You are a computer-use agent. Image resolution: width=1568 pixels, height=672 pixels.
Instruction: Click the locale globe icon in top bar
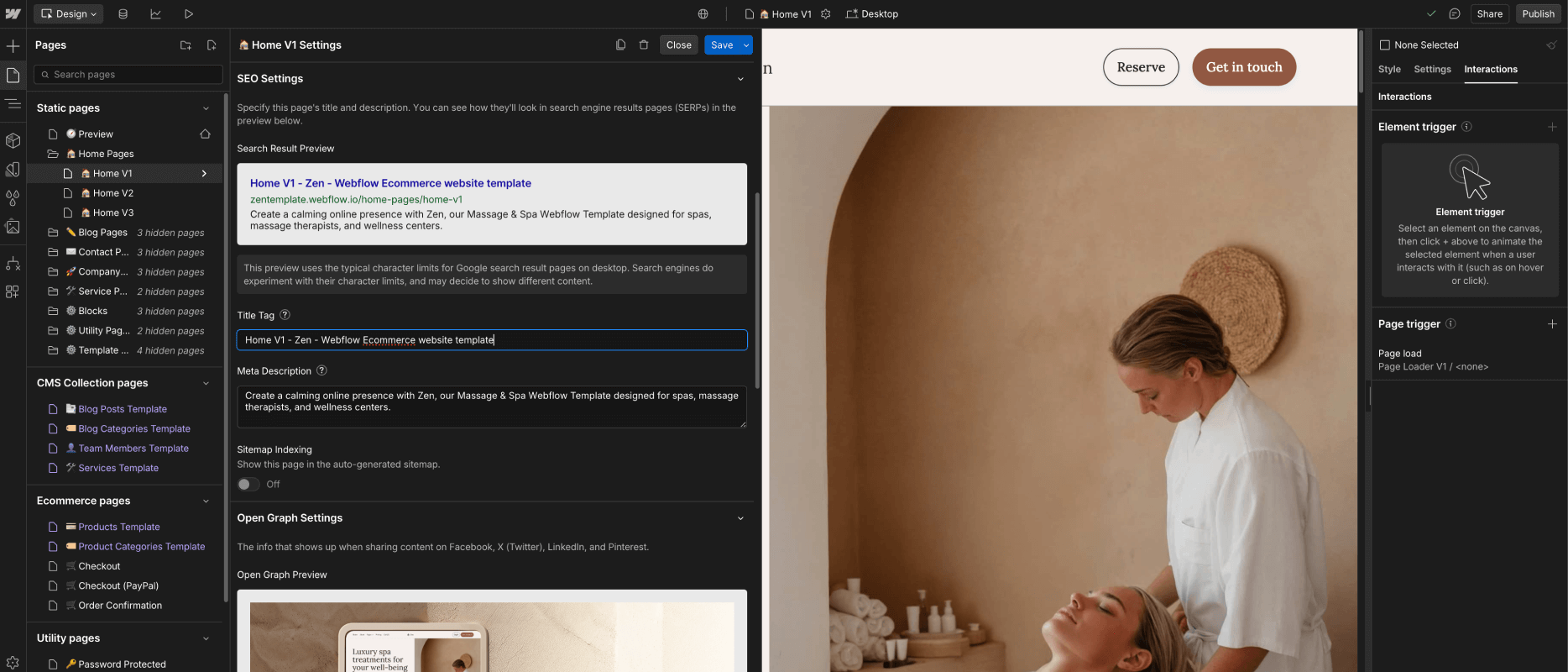[x=703, y=13]
